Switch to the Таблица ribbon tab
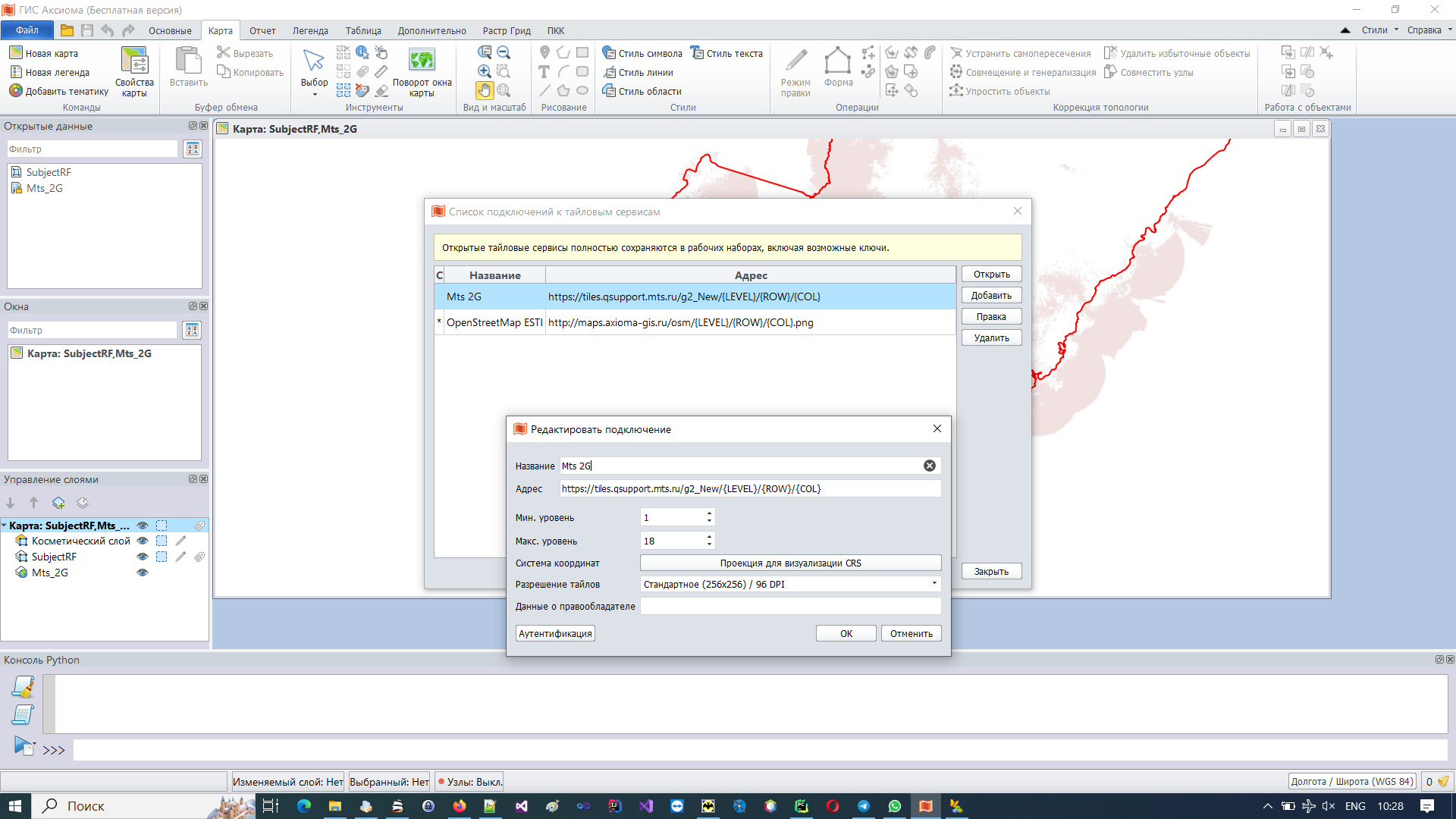This screenshot has width=1456, height=819. [x=362, y=30]
